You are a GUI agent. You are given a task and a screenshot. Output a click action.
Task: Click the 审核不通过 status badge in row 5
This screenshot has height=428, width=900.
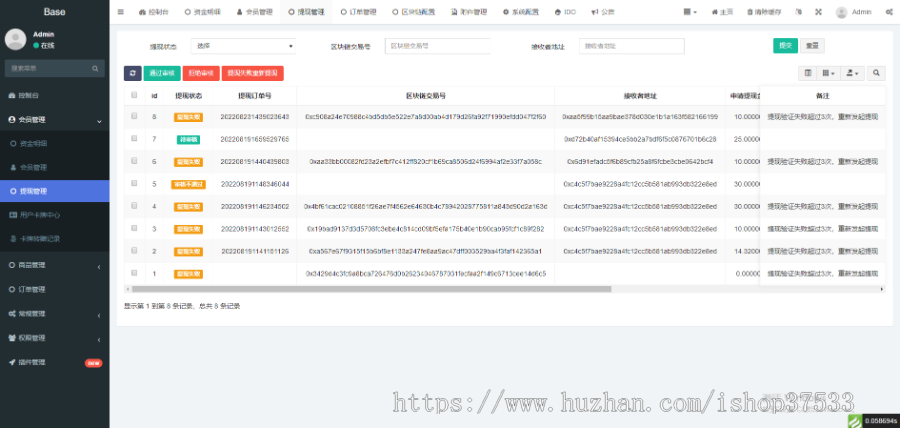[x=188, y=184]
